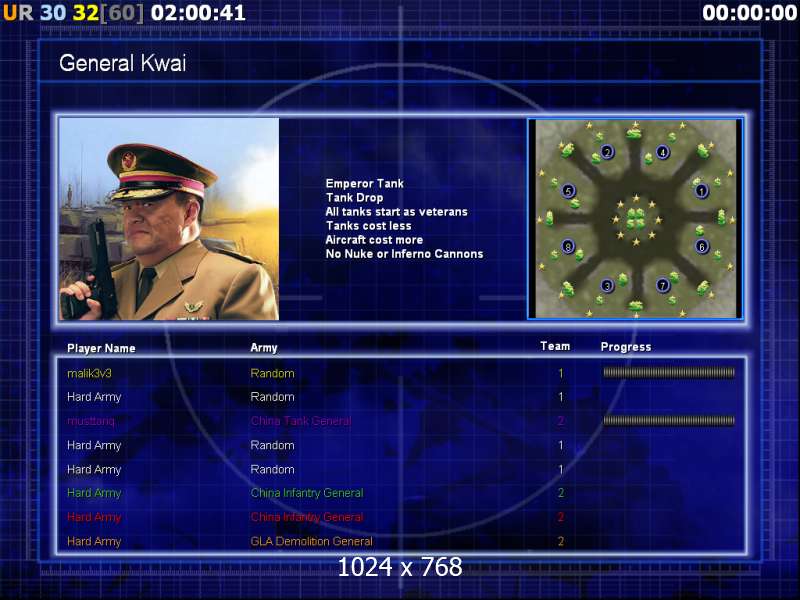Click the "Random" army in malik3v3's row
The height and width of the screenshot is (600, 800).
272,373
